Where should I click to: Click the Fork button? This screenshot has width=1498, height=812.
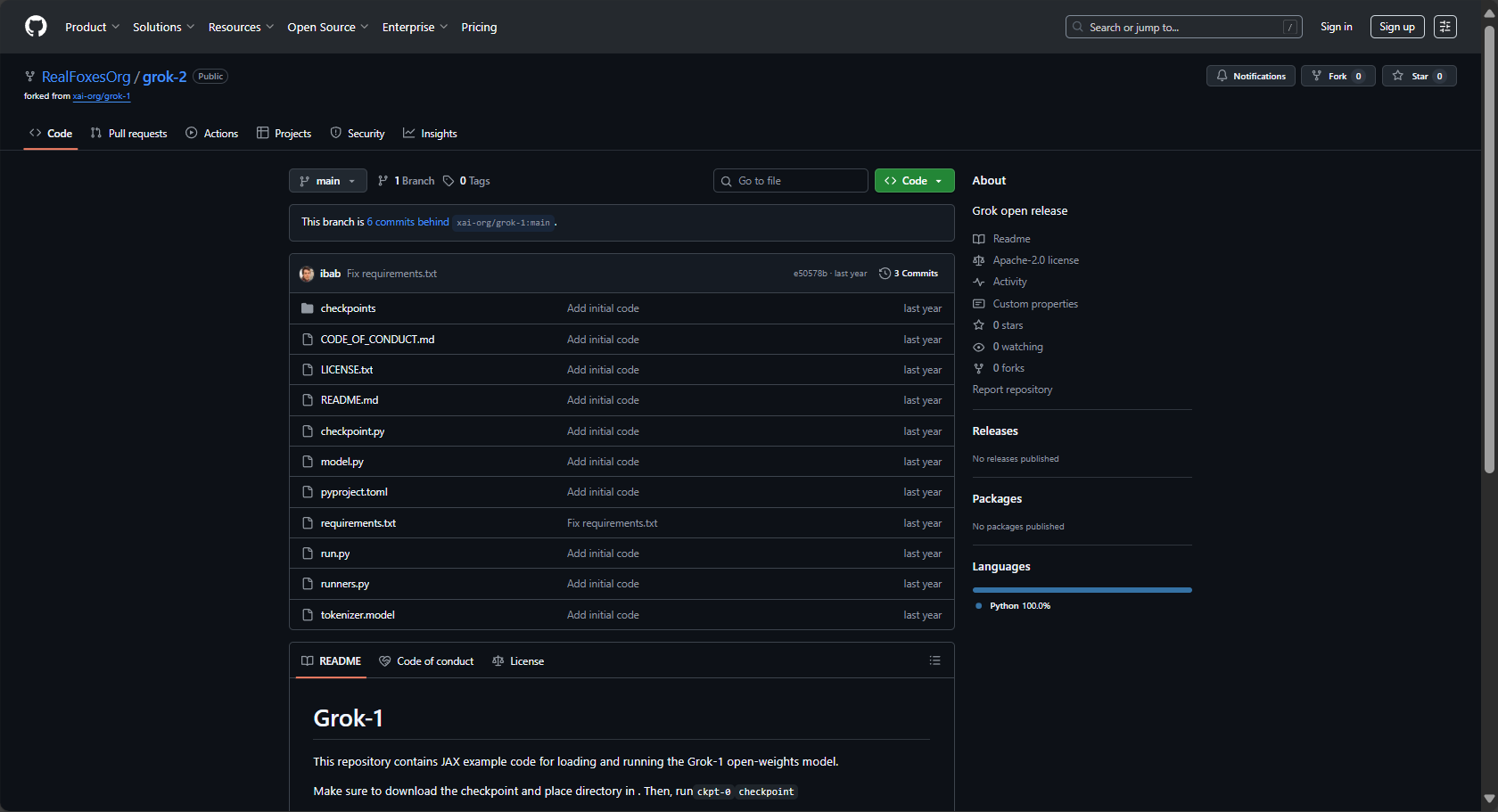(x=1337, y=76)
